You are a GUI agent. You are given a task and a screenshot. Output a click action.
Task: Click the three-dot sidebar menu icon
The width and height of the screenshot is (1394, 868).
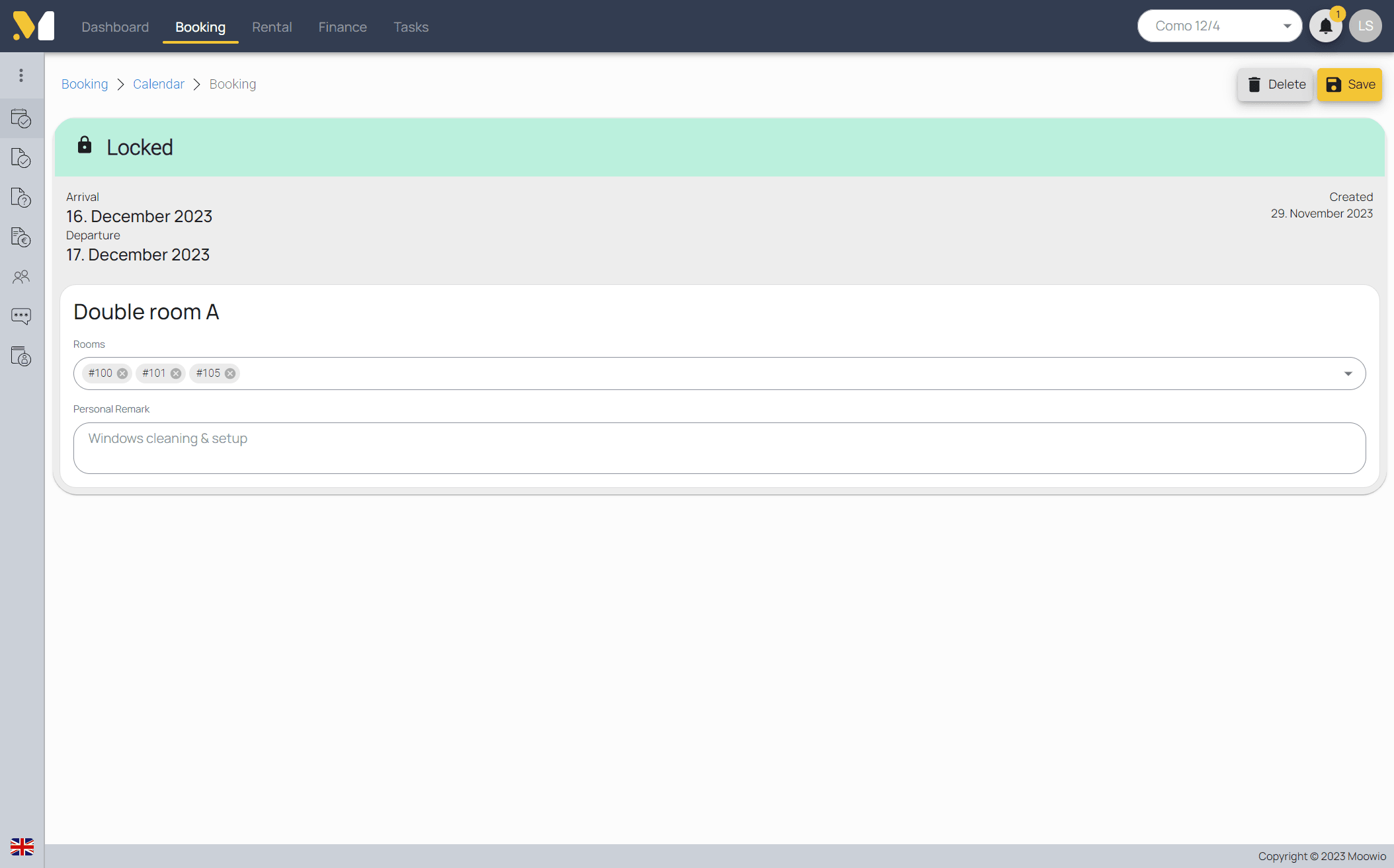(21, 75)
